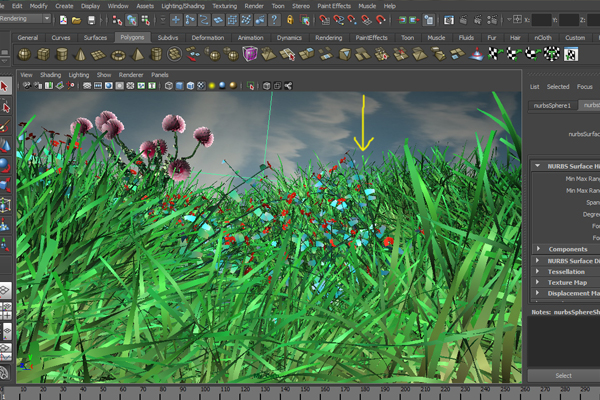Click the blue shaded cube icon in viewport toolbar
Viewport: 600px width, 400px height.
pyautogui.click(x=179, y=86)
